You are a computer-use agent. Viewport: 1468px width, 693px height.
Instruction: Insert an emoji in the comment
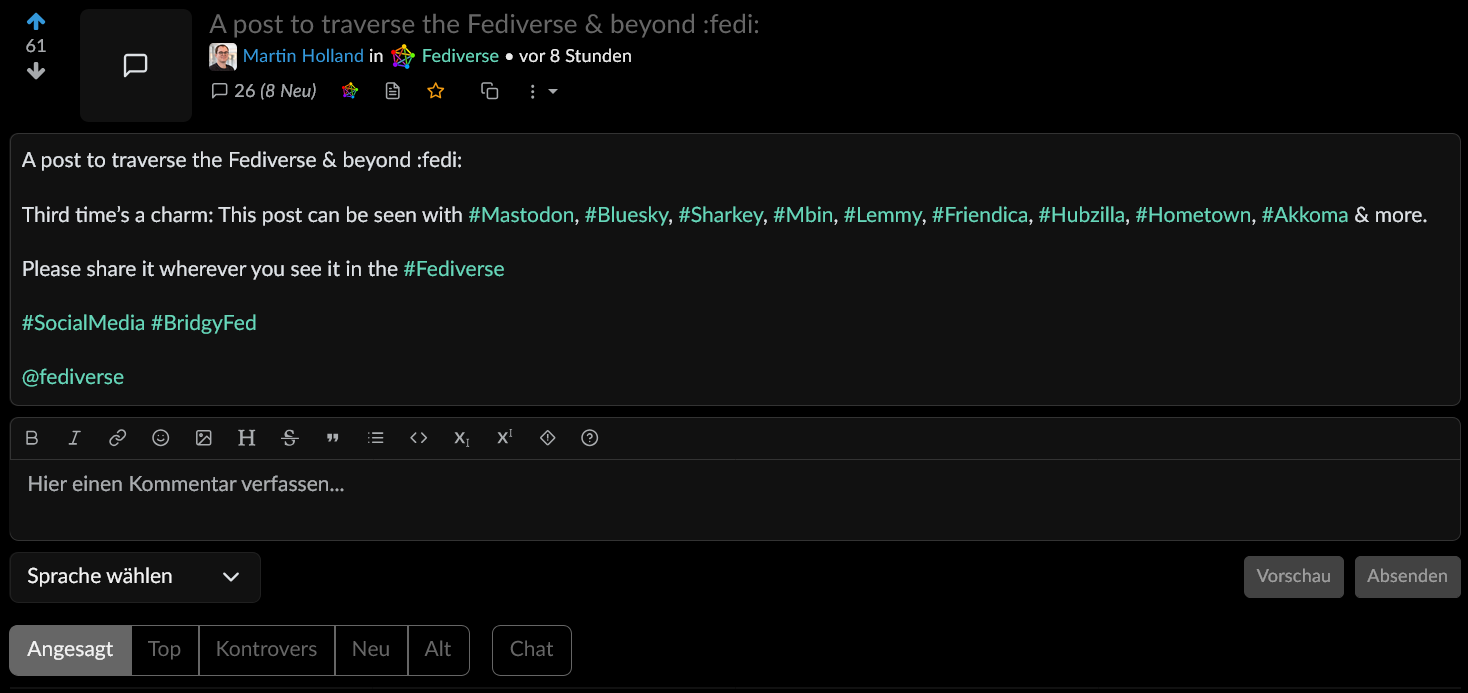160,438
